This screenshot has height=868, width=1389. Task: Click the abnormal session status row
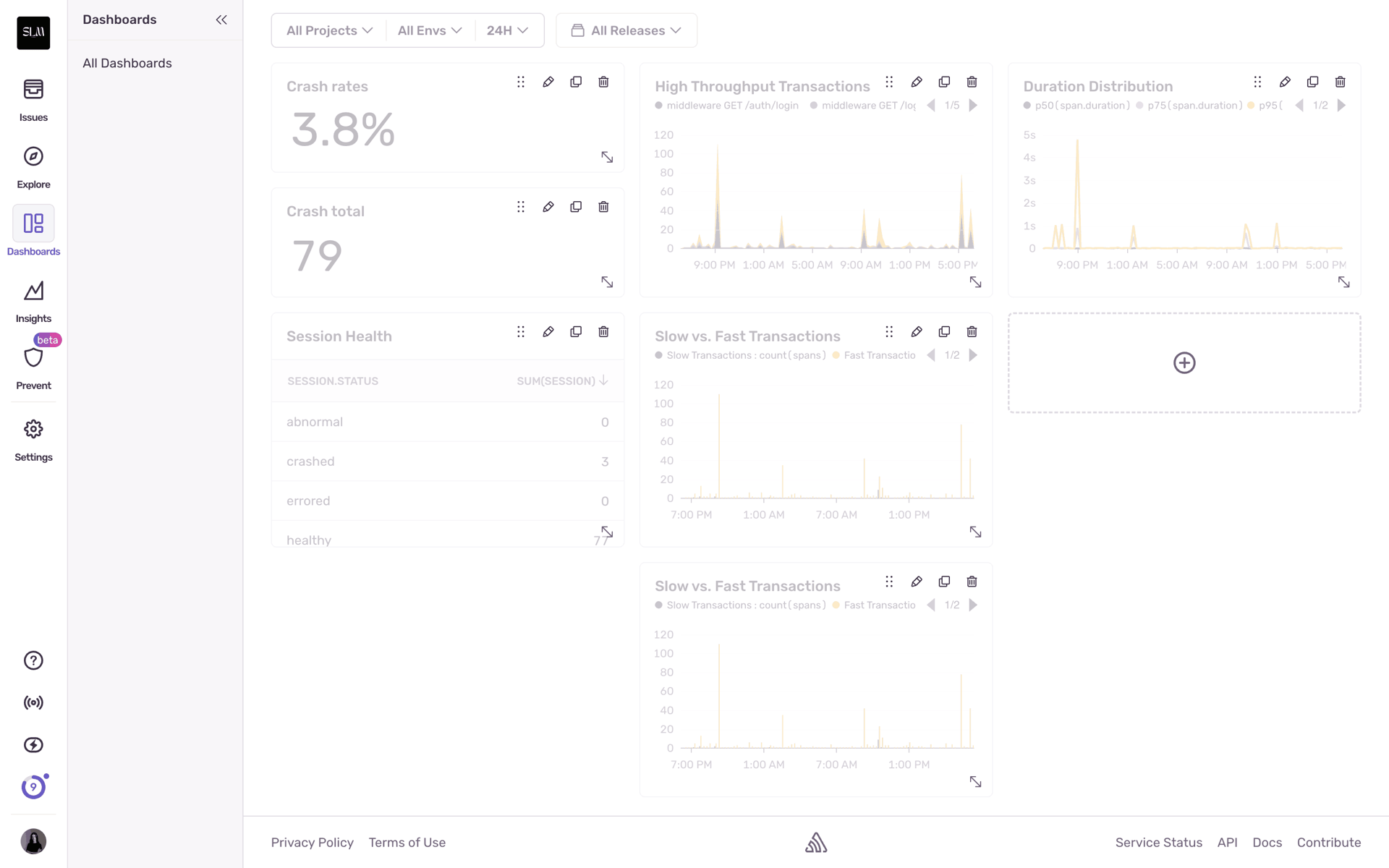tap(448, 422)
